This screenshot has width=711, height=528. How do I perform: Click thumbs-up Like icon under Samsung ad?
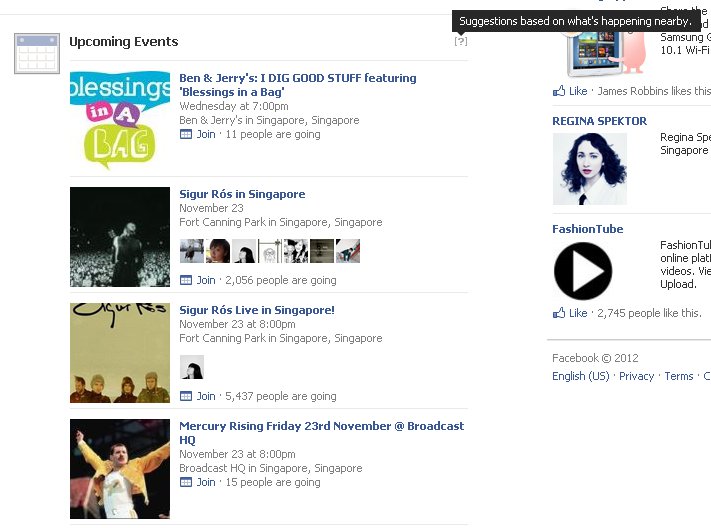(x=559, y=91)
